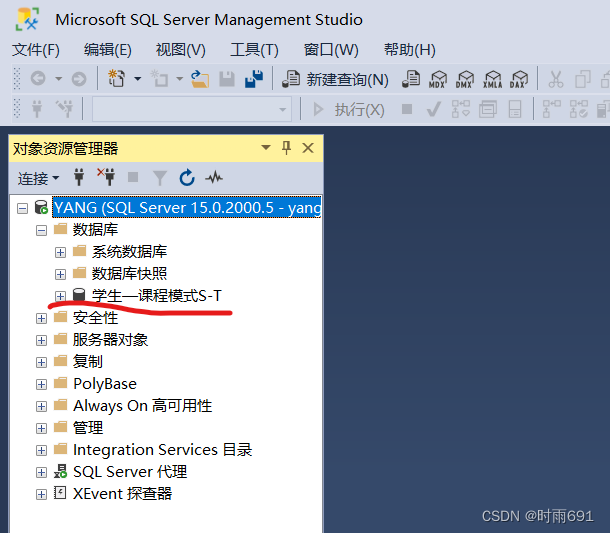Select the XEvent 探查器 tree item

(123, 494)
